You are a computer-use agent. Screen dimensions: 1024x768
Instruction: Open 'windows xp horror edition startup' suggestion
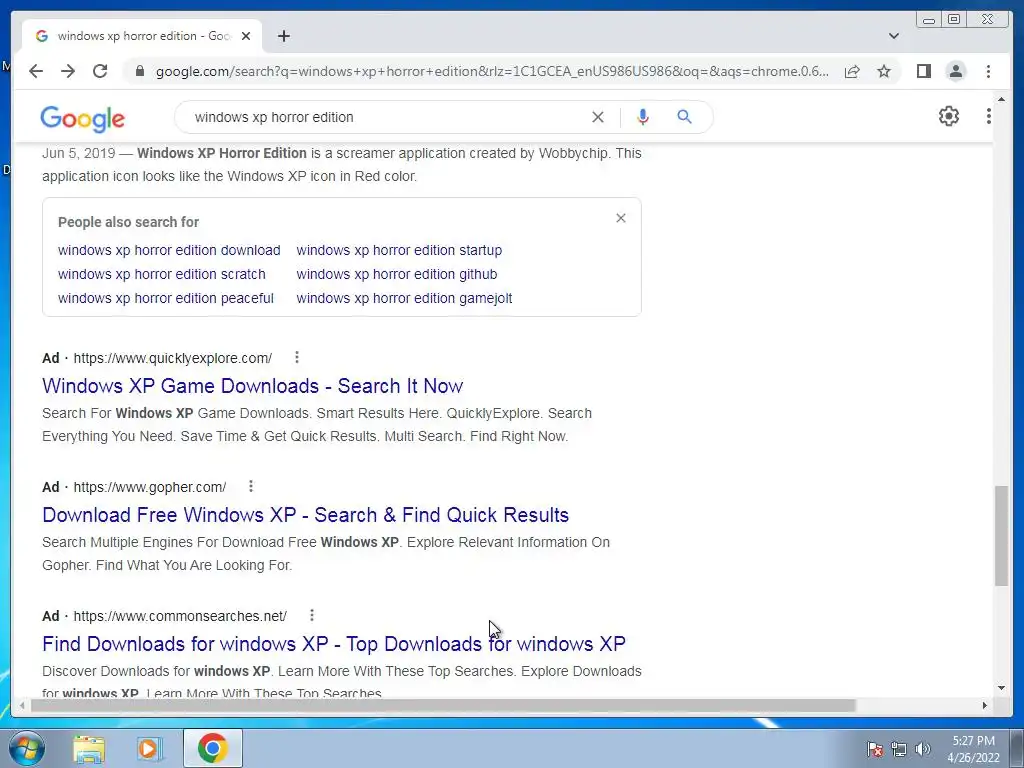coord(399,250)
